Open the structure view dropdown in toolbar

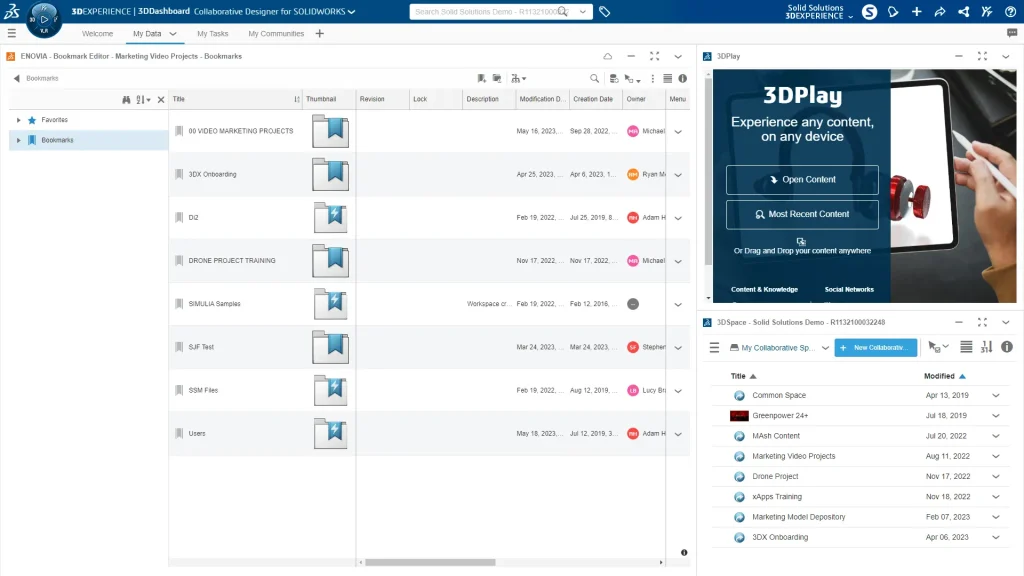519,78
